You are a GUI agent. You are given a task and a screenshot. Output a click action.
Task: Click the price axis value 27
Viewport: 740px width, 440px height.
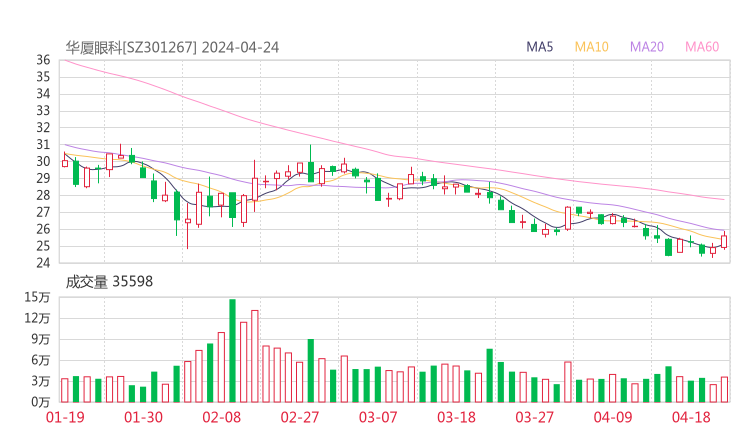pyautogui.click(x=43, y=212)
